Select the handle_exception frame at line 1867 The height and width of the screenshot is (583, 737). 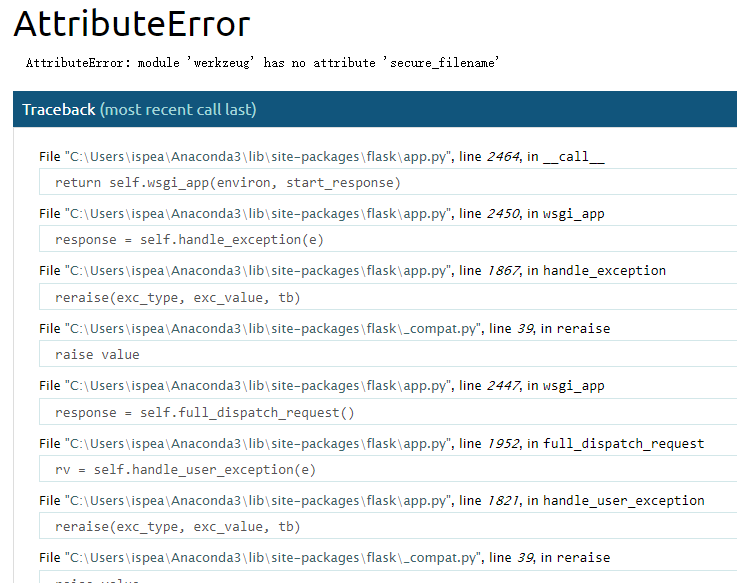pyautogui.click(x=352, y=271)
